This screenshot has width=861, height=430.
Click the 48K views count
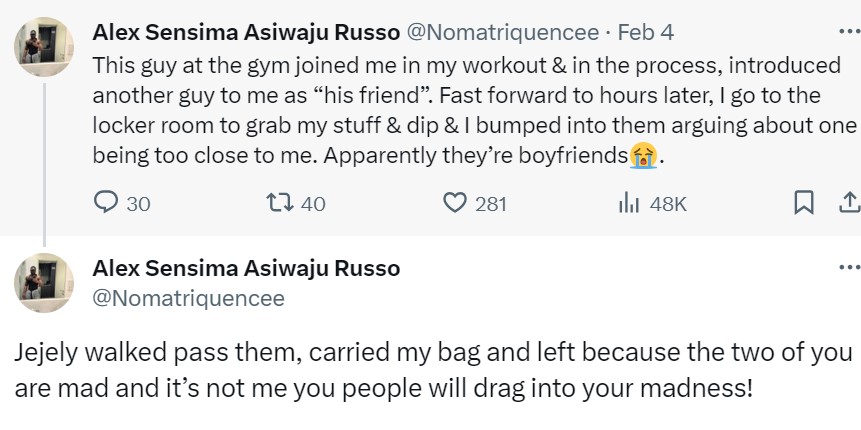coord(668,203)
